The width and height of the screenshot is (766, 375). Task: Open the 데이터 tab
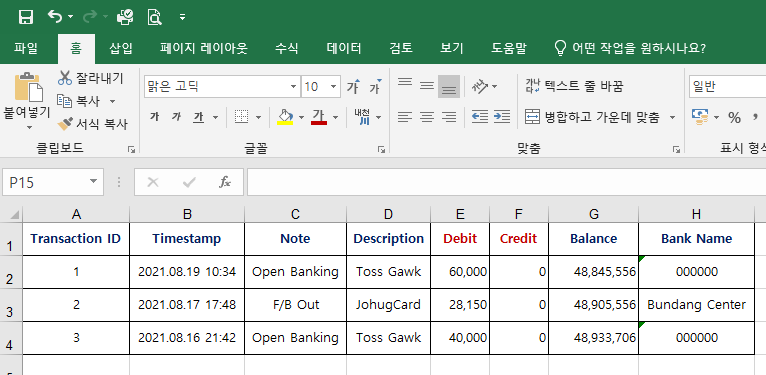pos(344,48)
